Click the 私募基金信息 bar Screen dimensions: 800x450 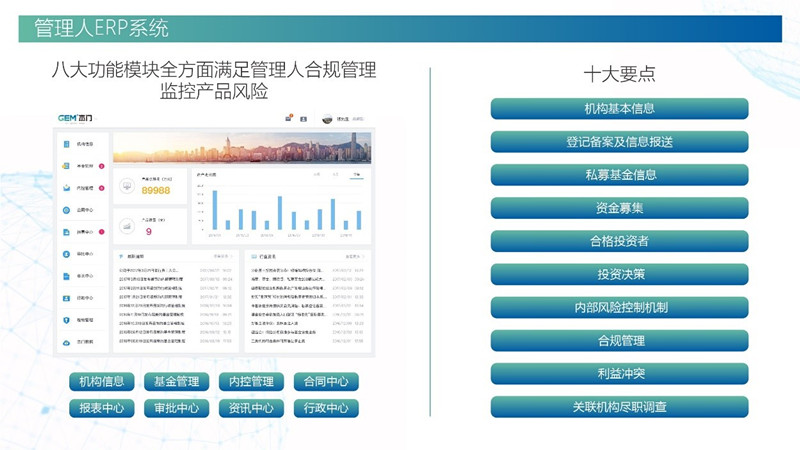click(619, 174)
